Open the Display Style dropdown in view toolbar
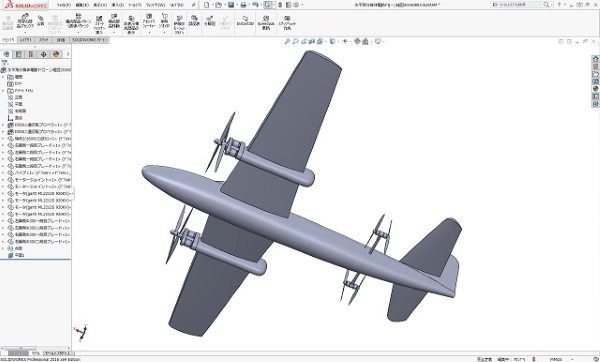600x362 pixels. [x=333, y=41]
